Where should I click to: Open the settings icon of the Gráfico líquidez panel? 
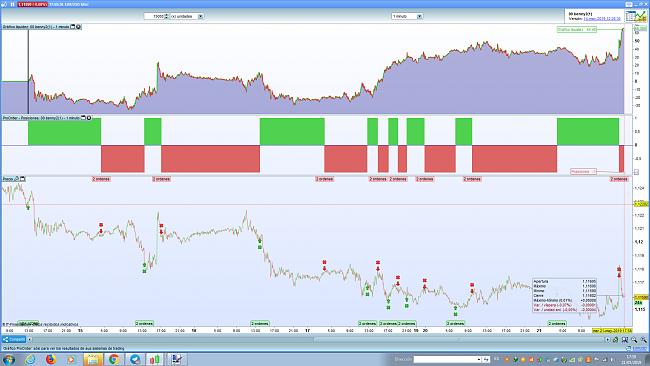[x=78, y=27]
